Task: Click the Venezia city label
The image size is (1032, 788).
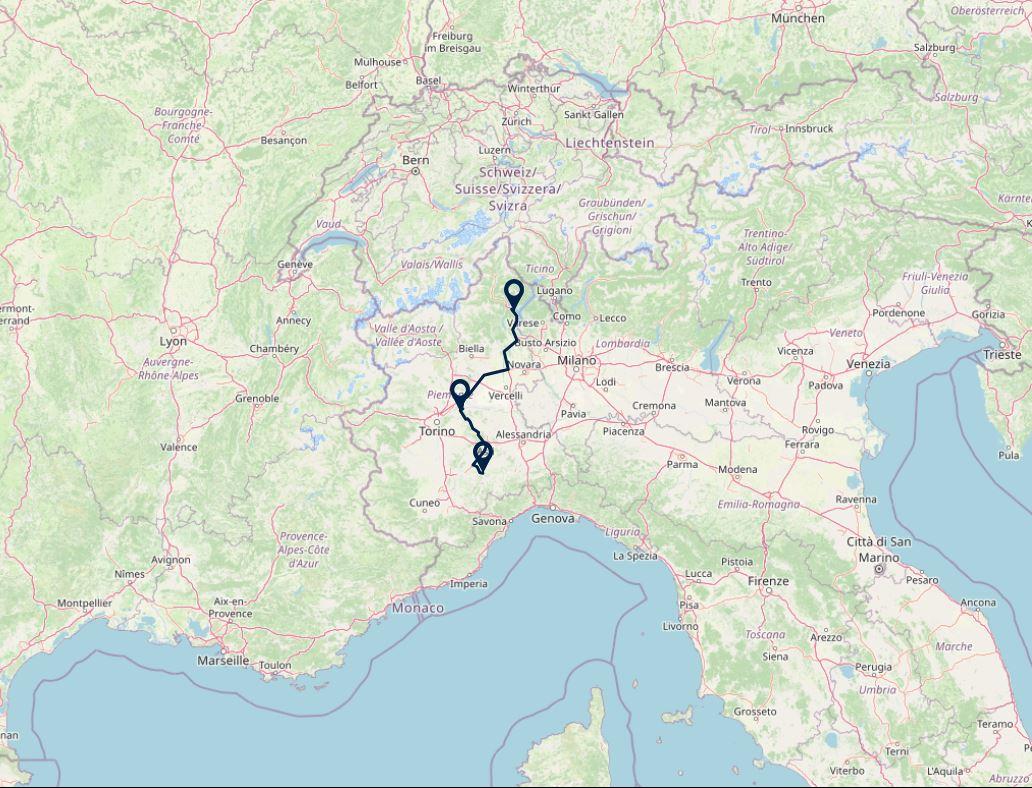Action: [x=868, y=364]
